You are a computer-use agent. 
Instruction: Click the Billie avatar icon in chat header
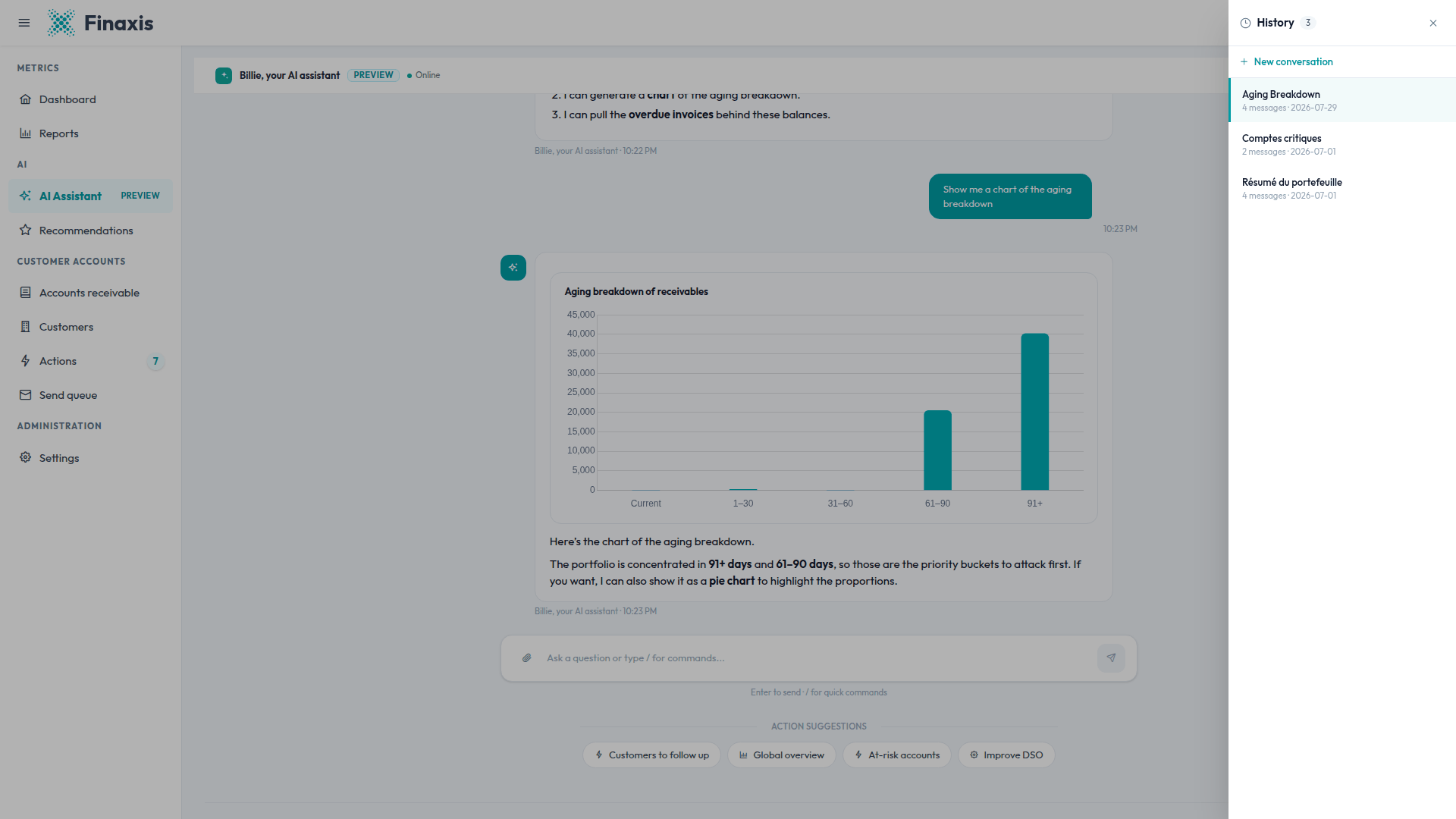224,76
